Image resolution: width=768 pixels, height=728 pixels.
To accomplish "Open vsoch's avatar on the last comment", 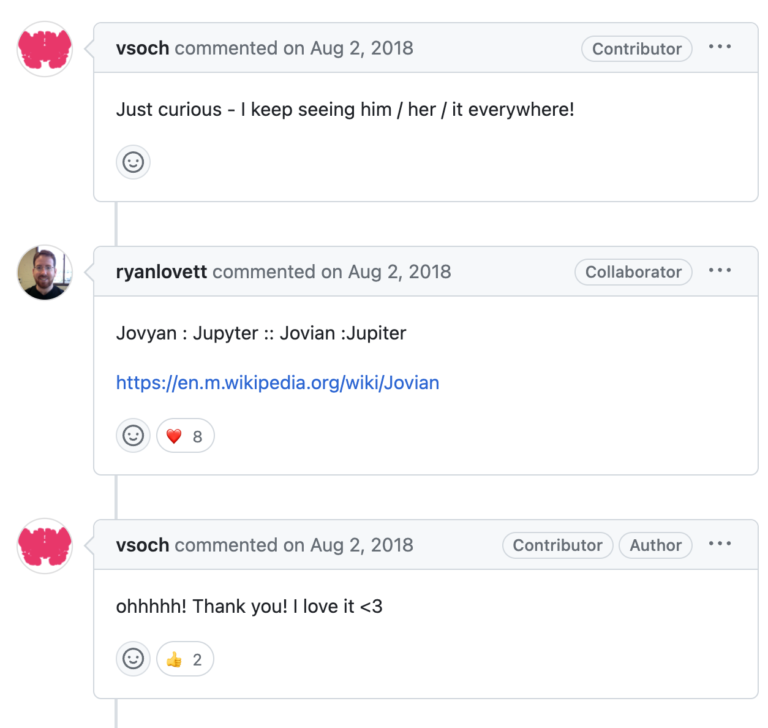I will [x=45, y=545].
